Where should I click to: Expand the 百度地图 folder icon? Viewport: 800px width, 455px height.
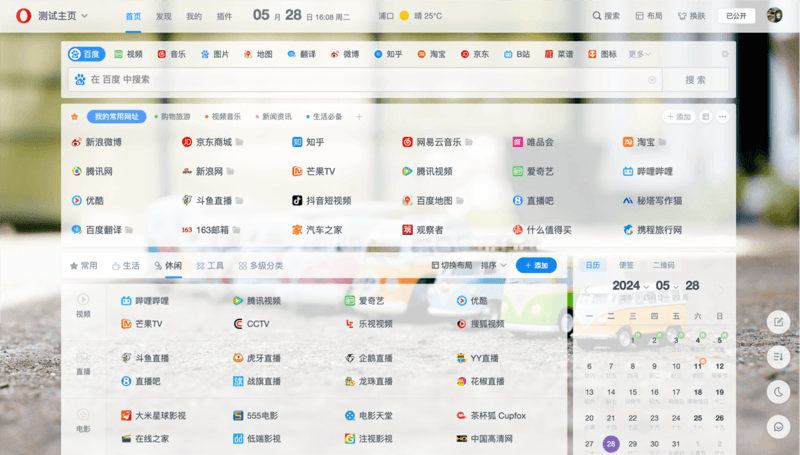pyautogui.click(x=460, y=200)
